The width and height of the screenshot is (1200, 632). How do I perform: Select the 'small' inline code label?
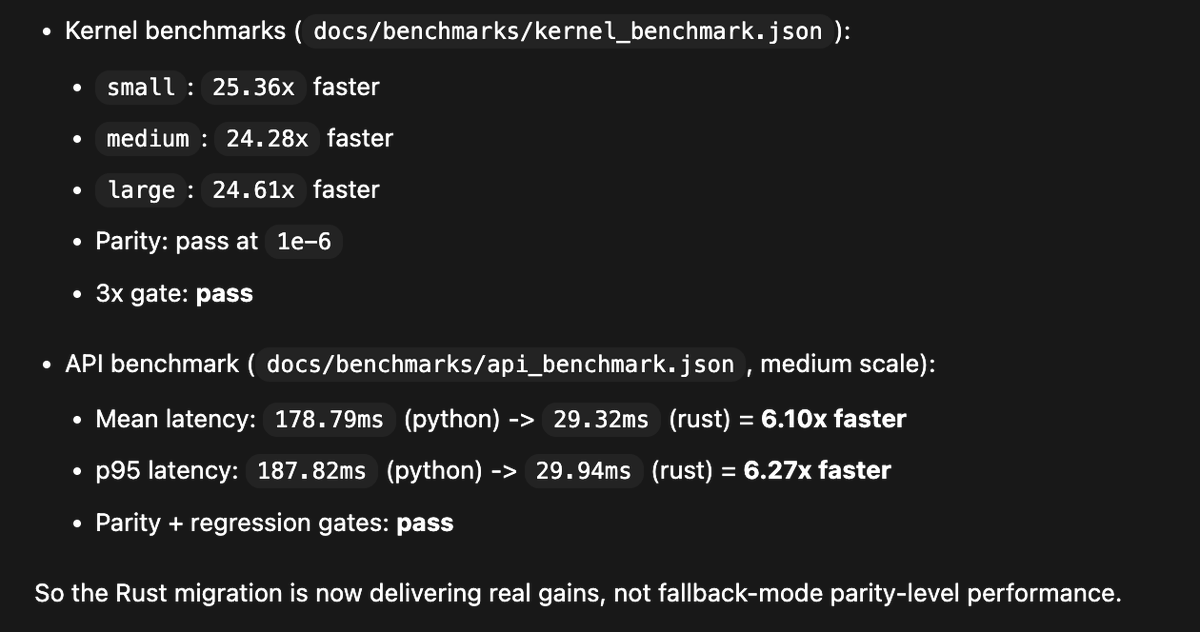click(141, 87)
